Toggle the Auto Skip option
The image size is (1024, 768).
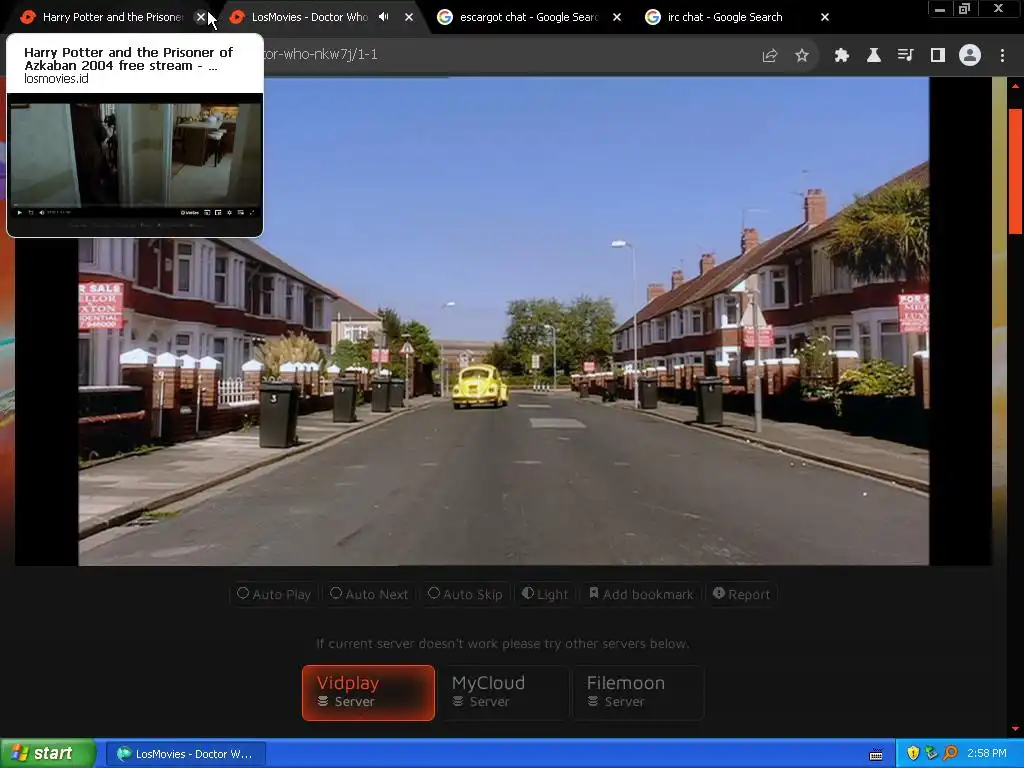click(465, 594)
